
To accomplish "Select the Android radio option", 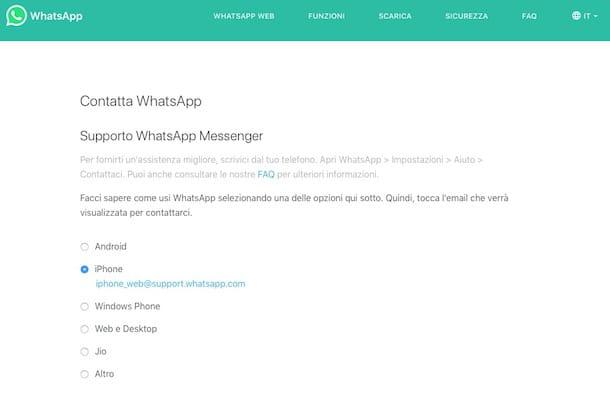I will coord(84,247).
